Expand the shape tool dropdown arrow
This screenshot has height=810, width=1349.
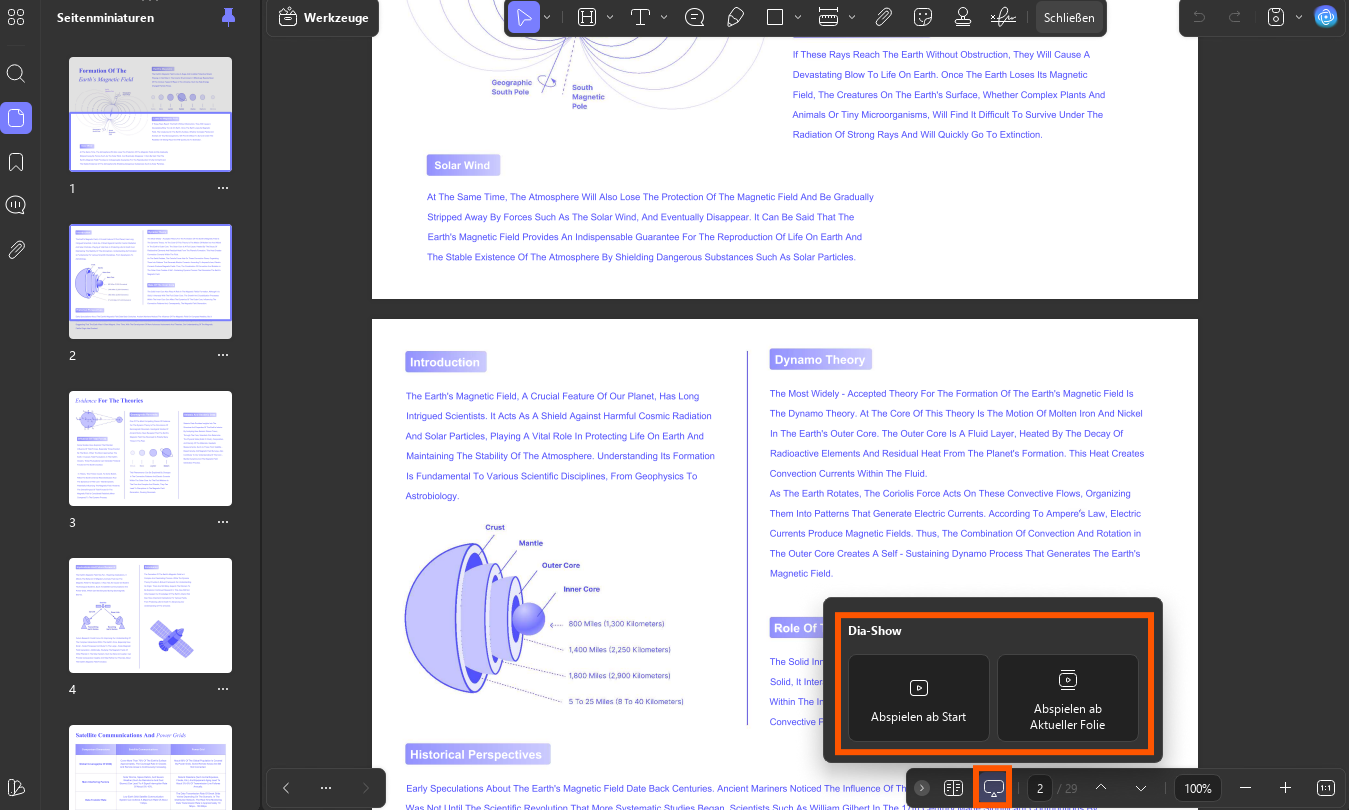(x=798, y=17)
